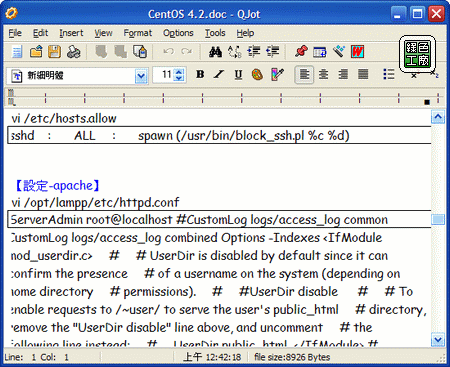
Task: Click the vertical scrollbar thumb
Action: point(438,219)
